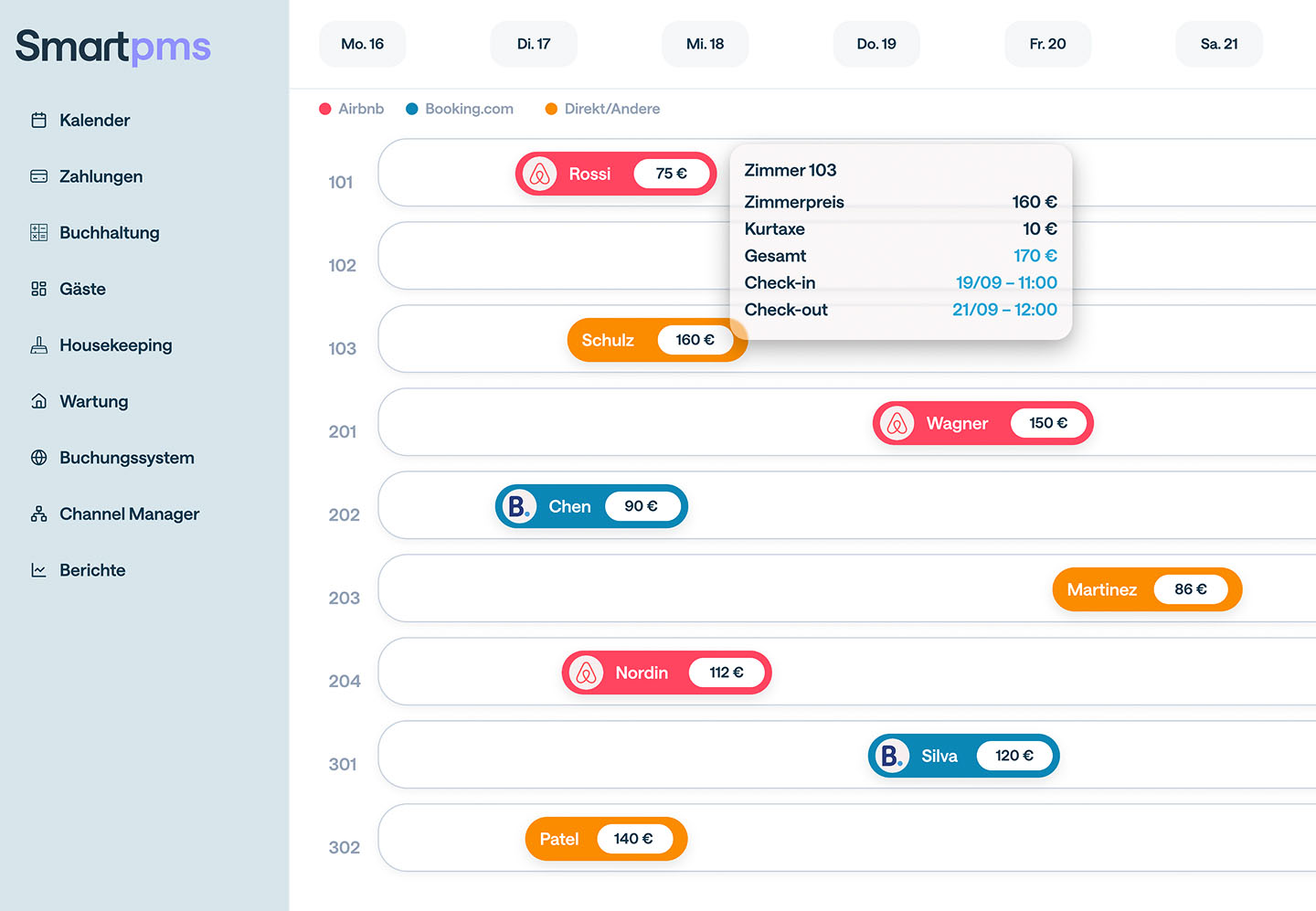Click the Airbnb logo on Rossi booking
Image resolution: width=1316 pixels, height=911 pixels.
tap(540, 174)
